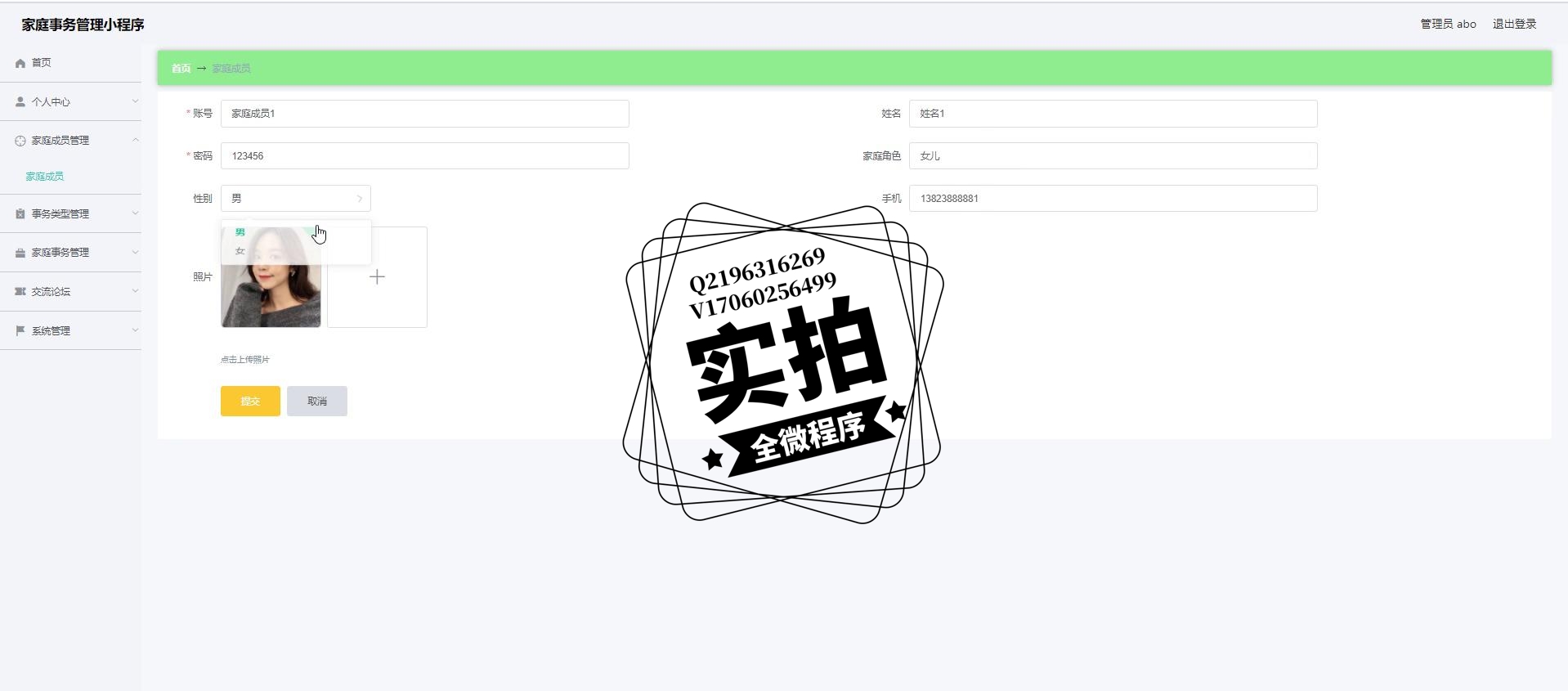Viewport: 1568px width, 691px height.
Task: Click the 交流论坛 ticket icon
Action: point(20,292)
